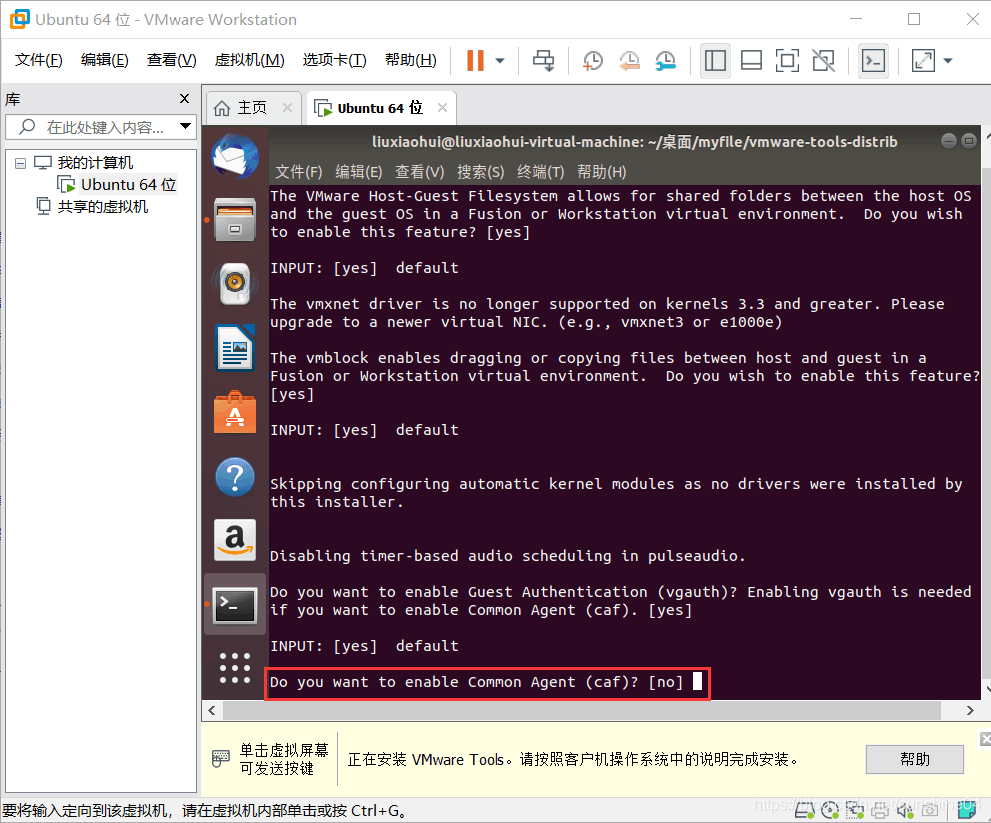Close the VMware Tools install notification bar
The image size is (991, 823).
[985, 738]
